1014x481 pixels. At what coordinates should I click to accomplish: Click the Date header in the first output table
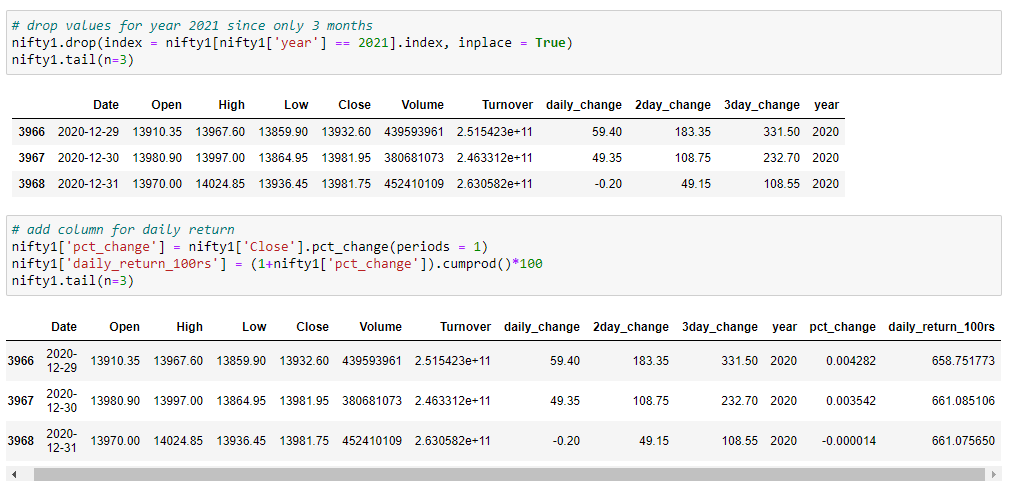point(106,105)
